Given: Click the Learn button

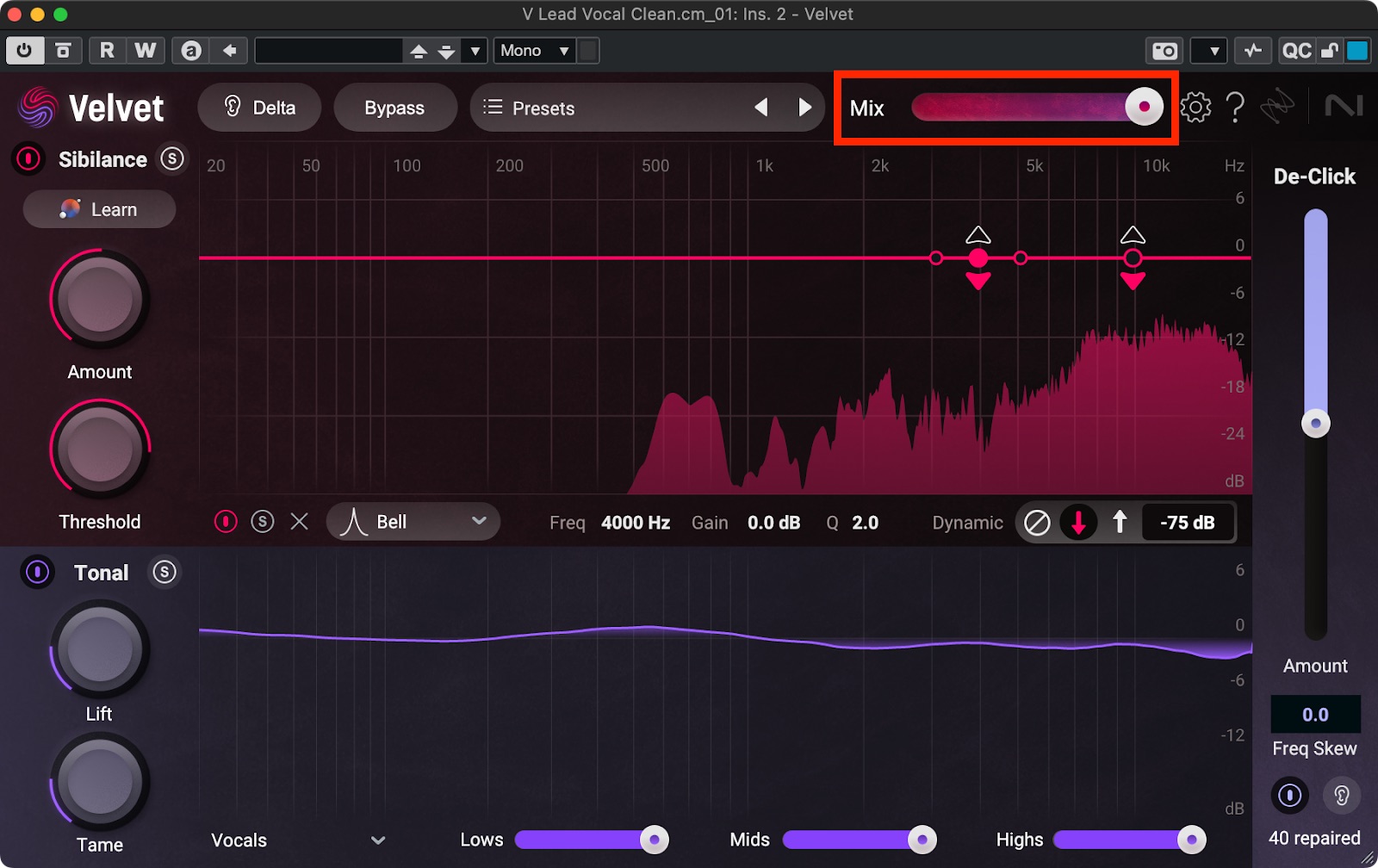Looking at the screenshot, I should coord(99,209).
